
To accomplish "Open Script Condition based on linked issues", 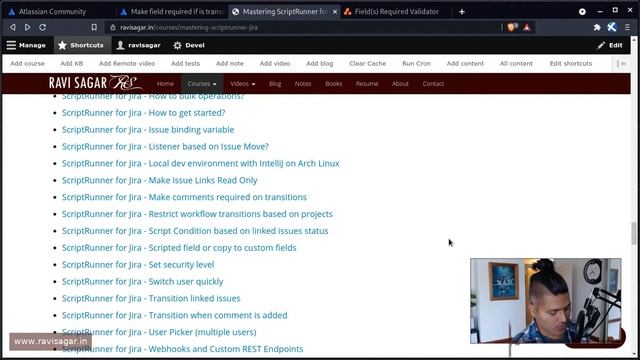I will [195, 231].
